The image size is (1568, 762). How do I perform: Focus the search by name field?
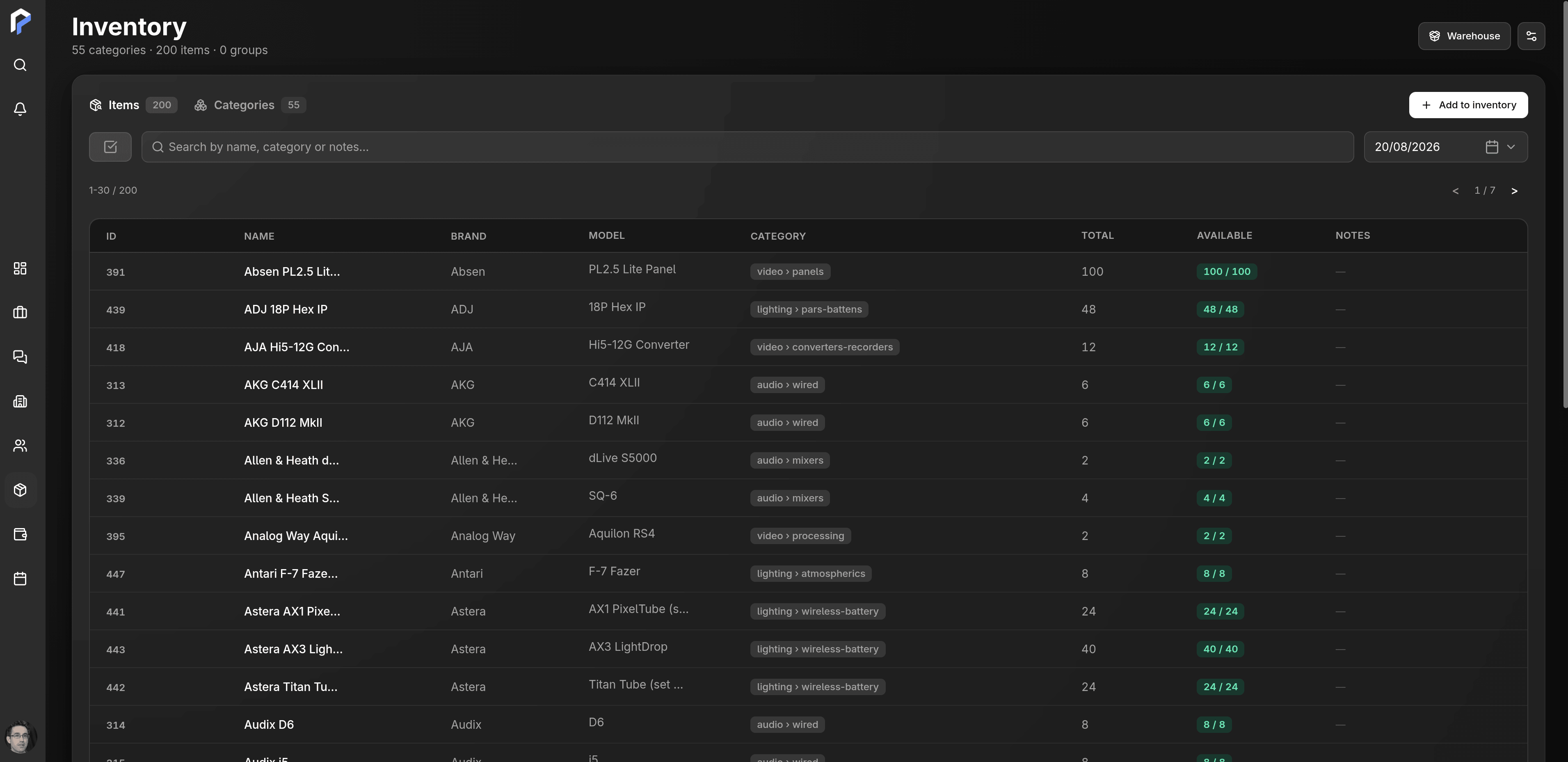[x=747, y=146]
